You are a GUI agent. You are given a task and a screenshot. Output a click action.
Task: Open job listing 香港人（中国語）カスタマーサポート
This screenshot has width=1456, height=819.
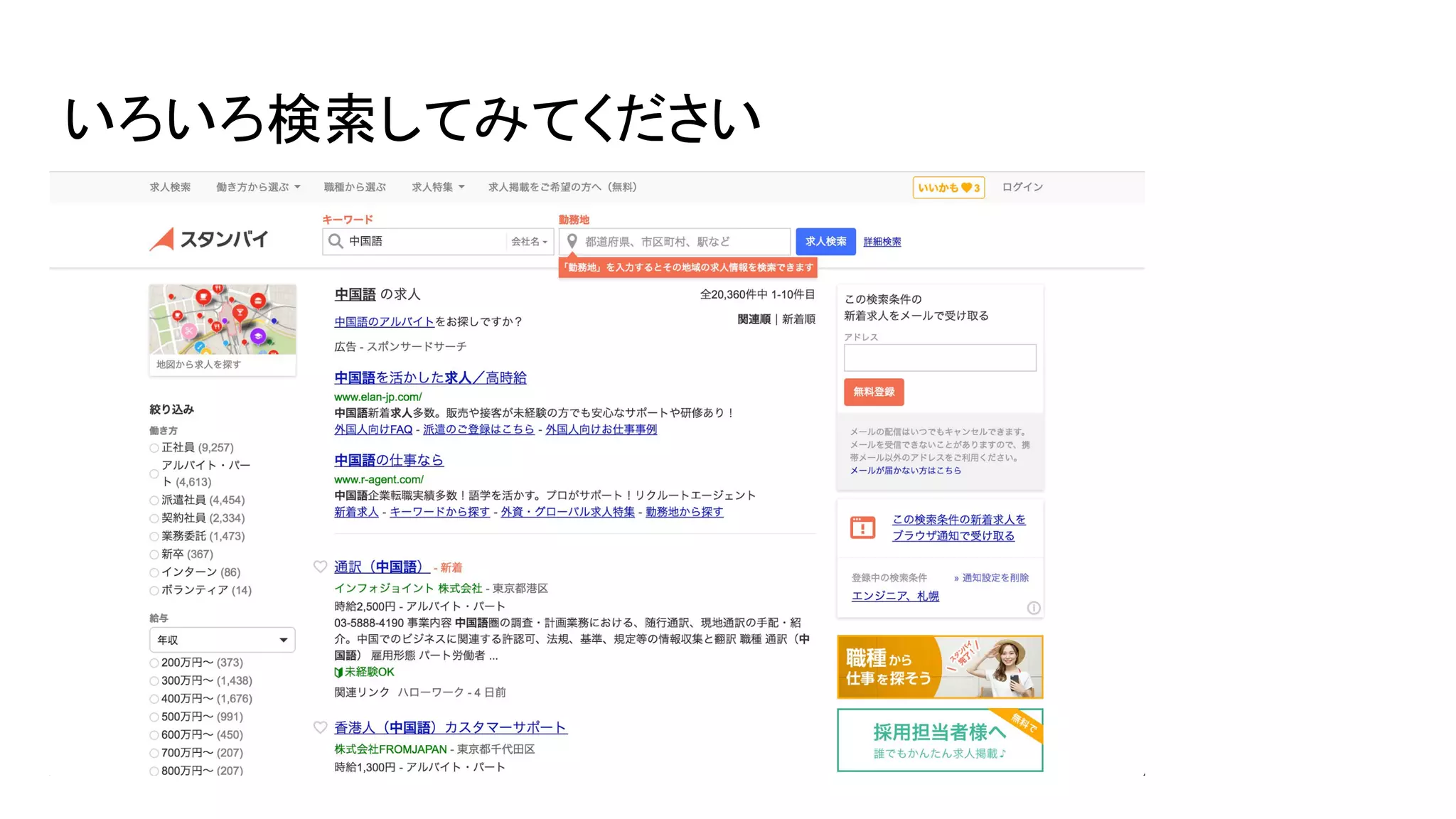coord(451,727)
